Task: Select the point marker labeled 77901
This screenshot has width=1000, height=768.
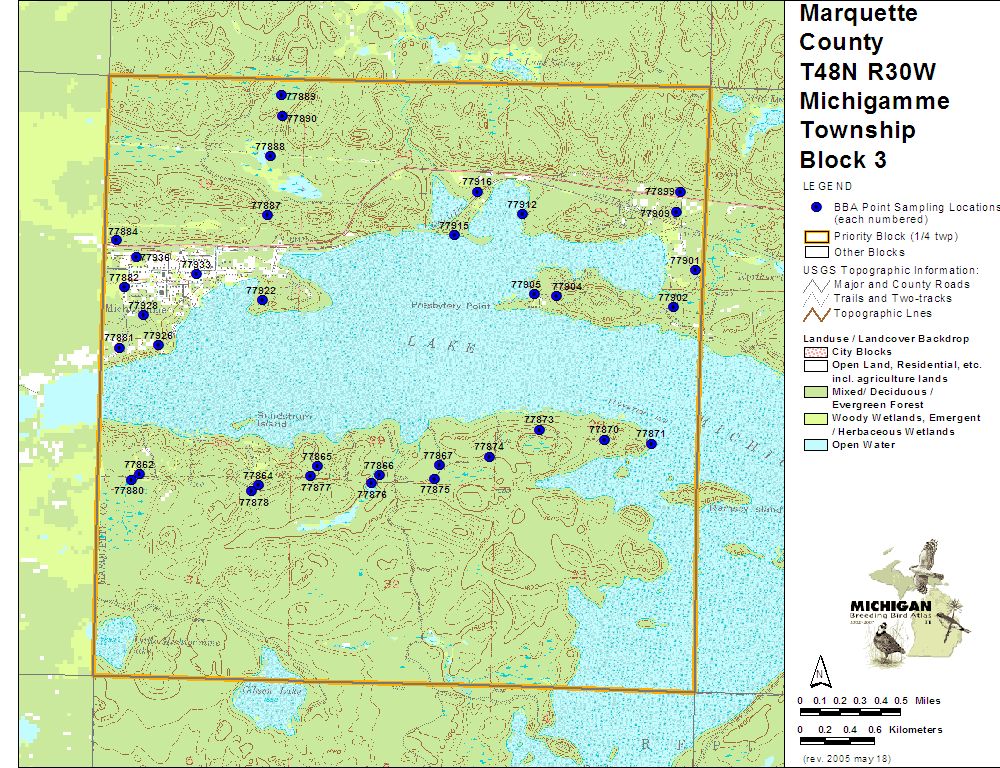Action: [695, 270]
